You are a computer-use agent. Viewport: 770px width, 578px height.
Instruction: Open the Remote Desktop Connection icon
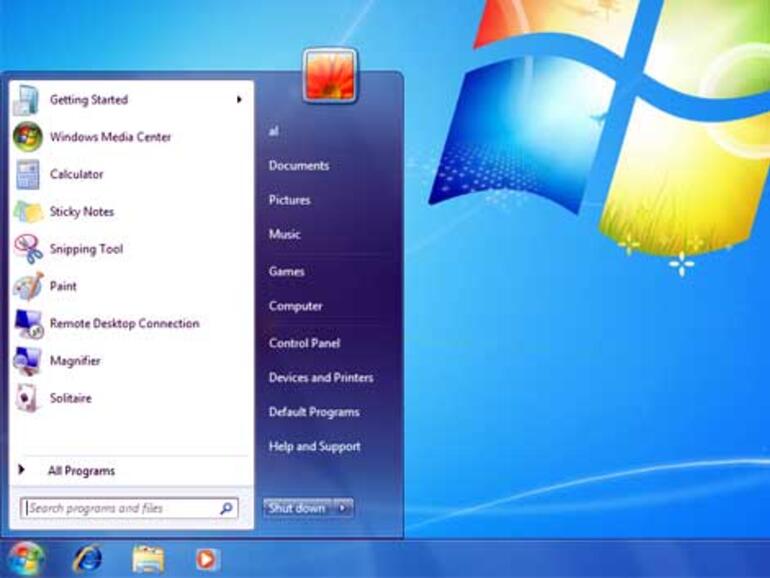coord(28,324)
